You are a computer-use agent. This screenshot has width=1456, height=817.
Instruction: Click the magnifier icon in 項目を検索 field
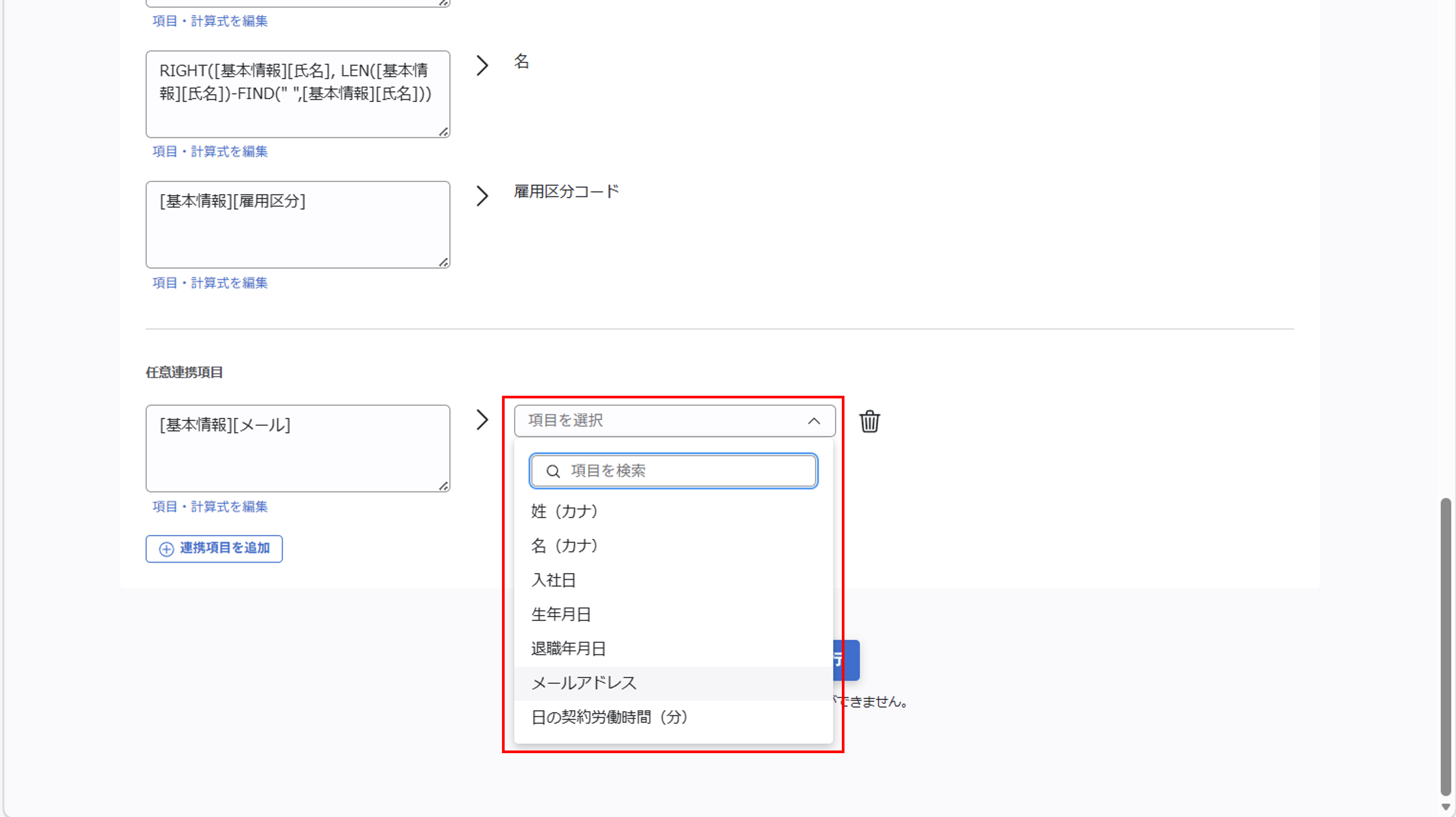[553, 471]
